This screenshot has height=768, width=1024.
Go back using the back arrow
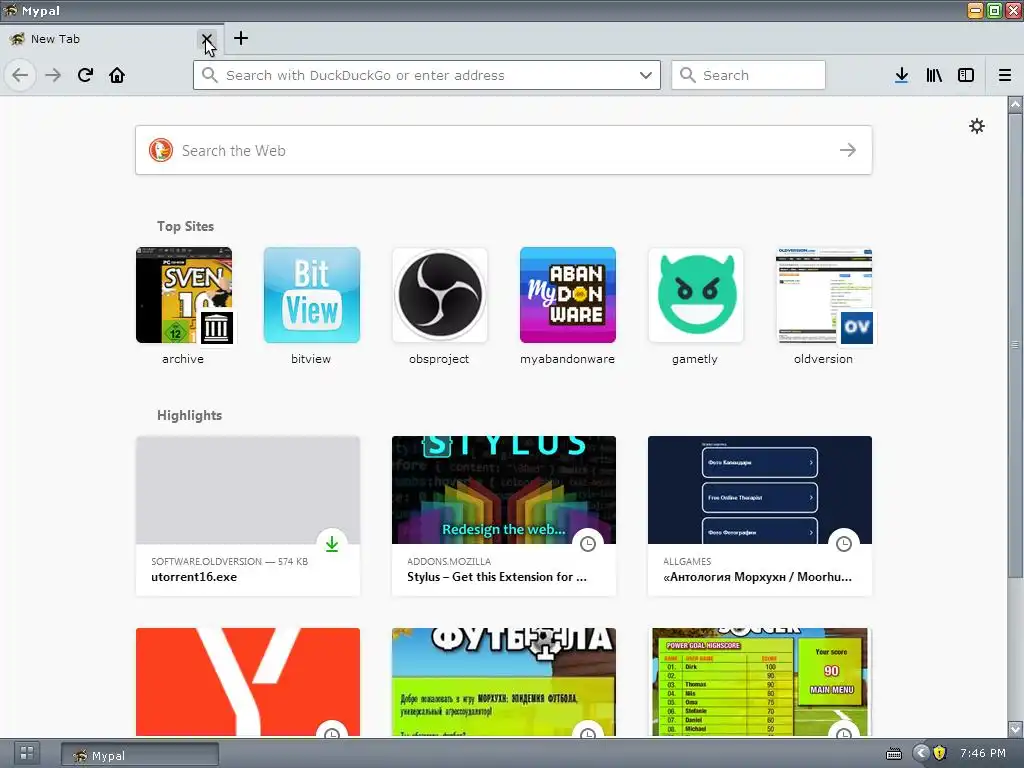20,75
